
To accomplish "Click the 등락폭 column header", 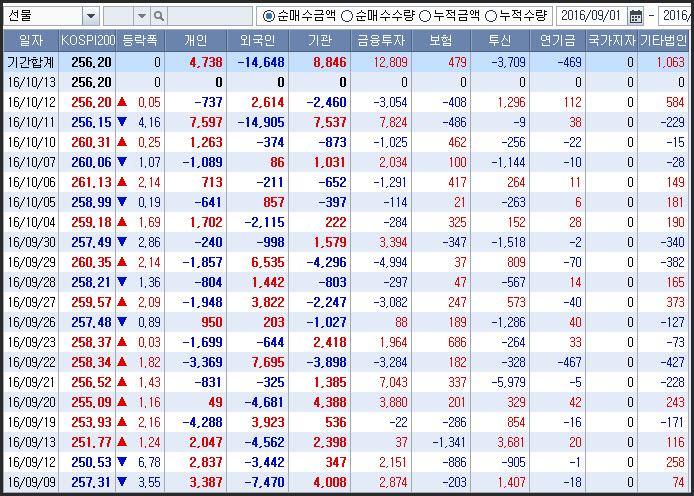I will pos(140,41).
